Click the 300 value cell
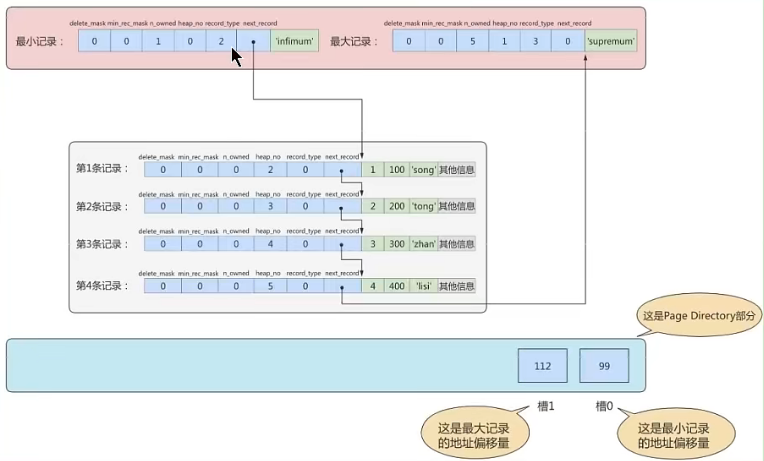 coord(397,244)
